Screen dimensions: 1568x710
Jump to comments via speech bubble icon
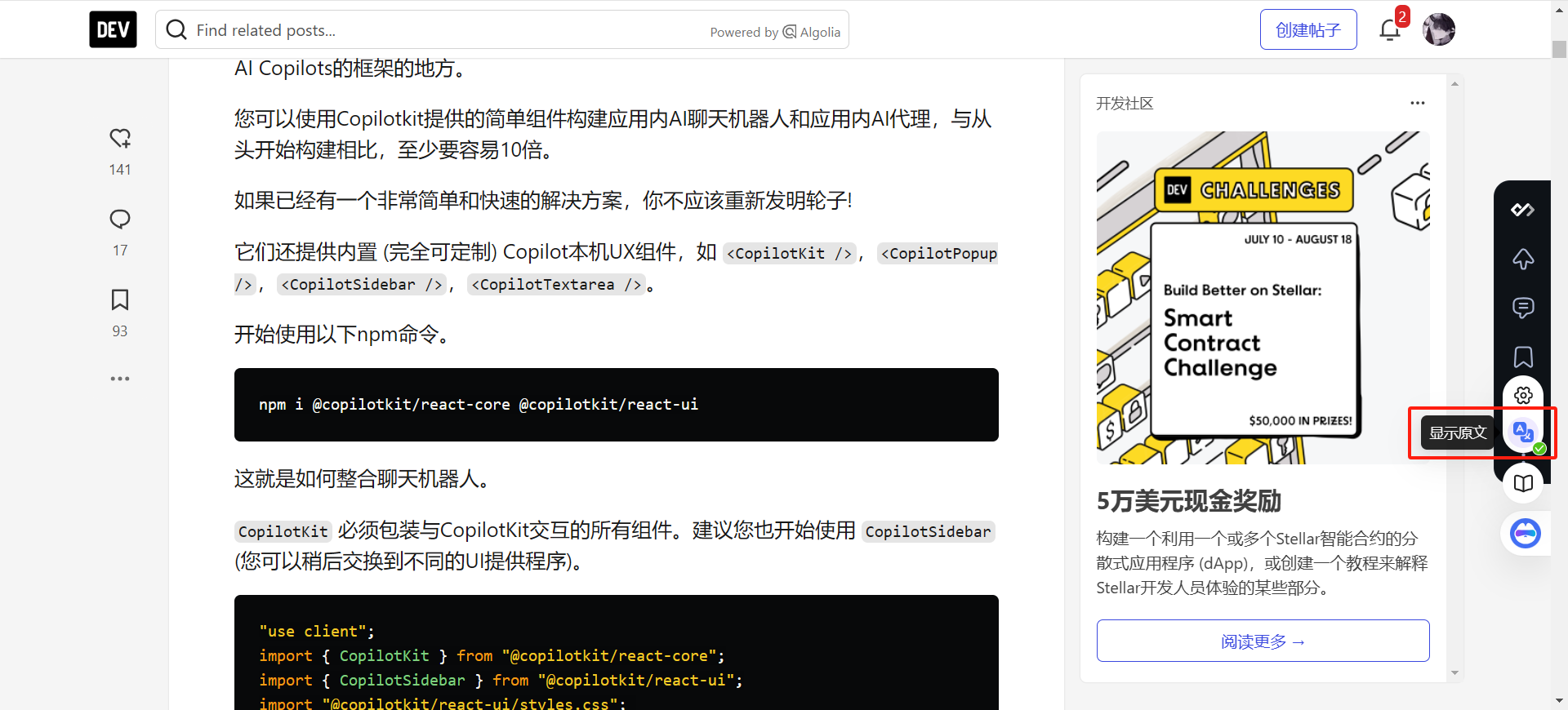pyautogui.click(x=120, y=219)
